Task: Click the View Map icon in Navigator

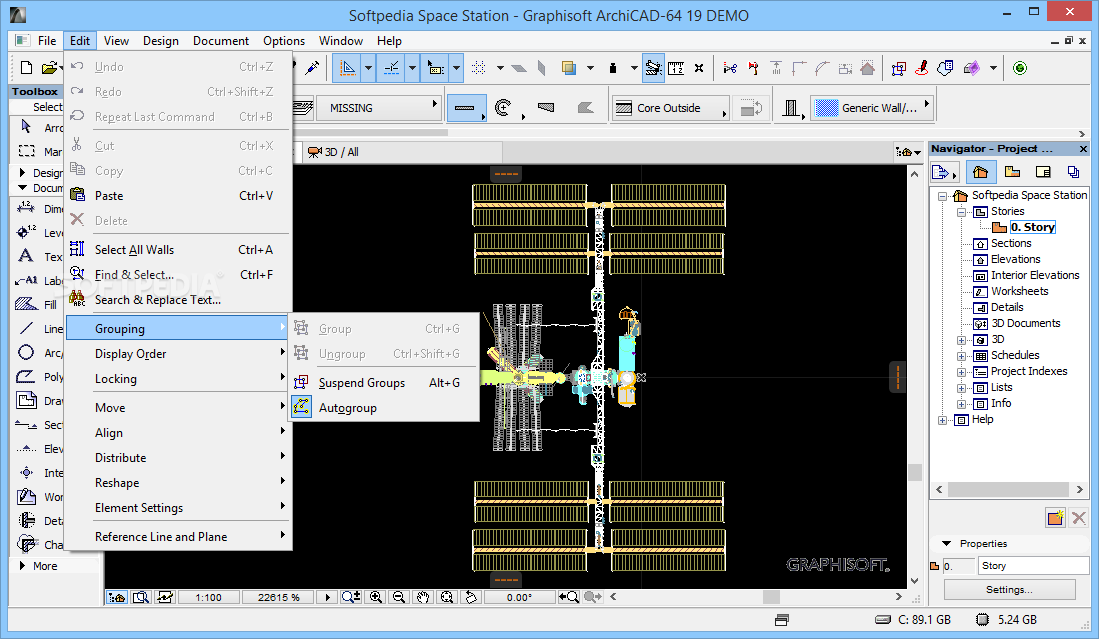Action: point(1012,172)
